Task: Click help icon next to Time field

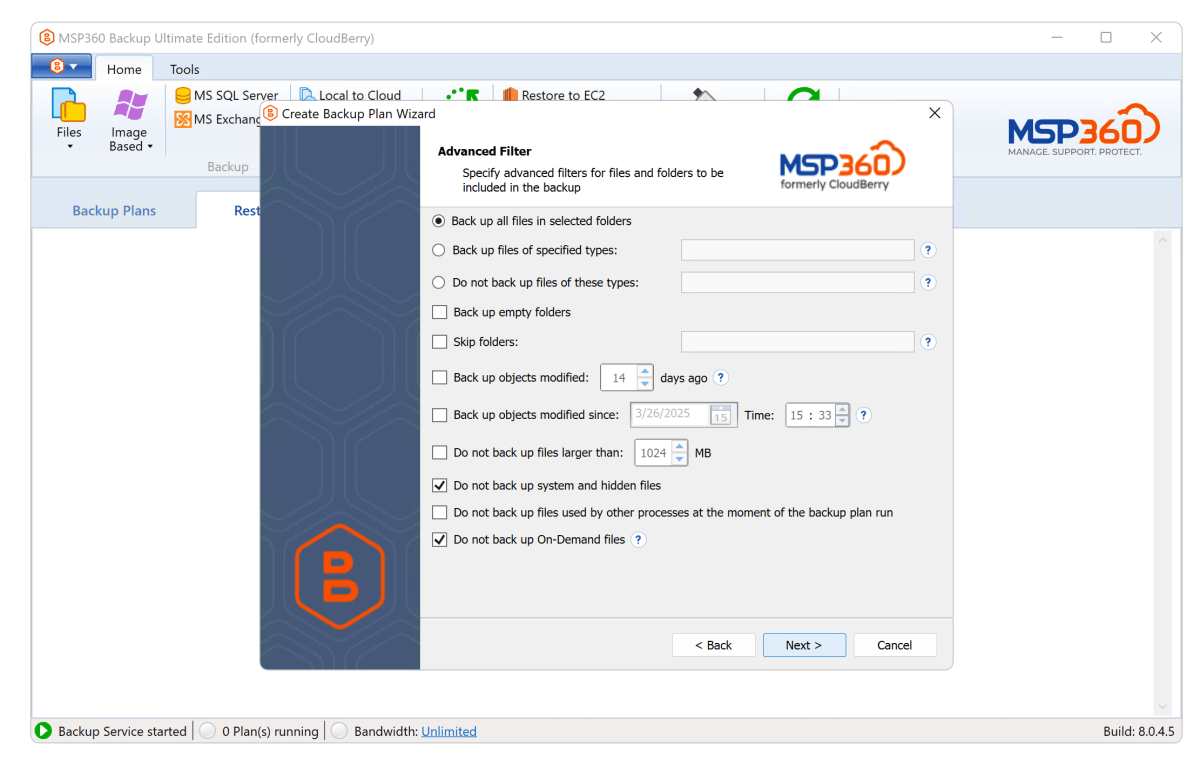Action: 865,415
